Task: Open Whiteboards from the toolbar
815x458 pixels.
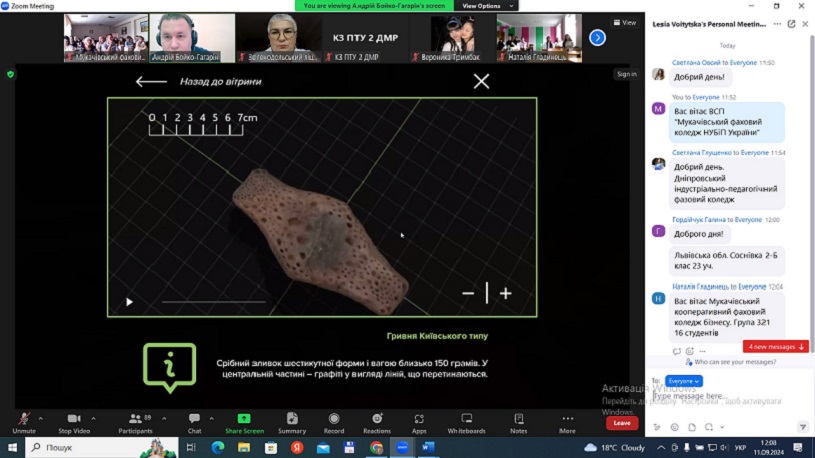Action: coord(467,423)
